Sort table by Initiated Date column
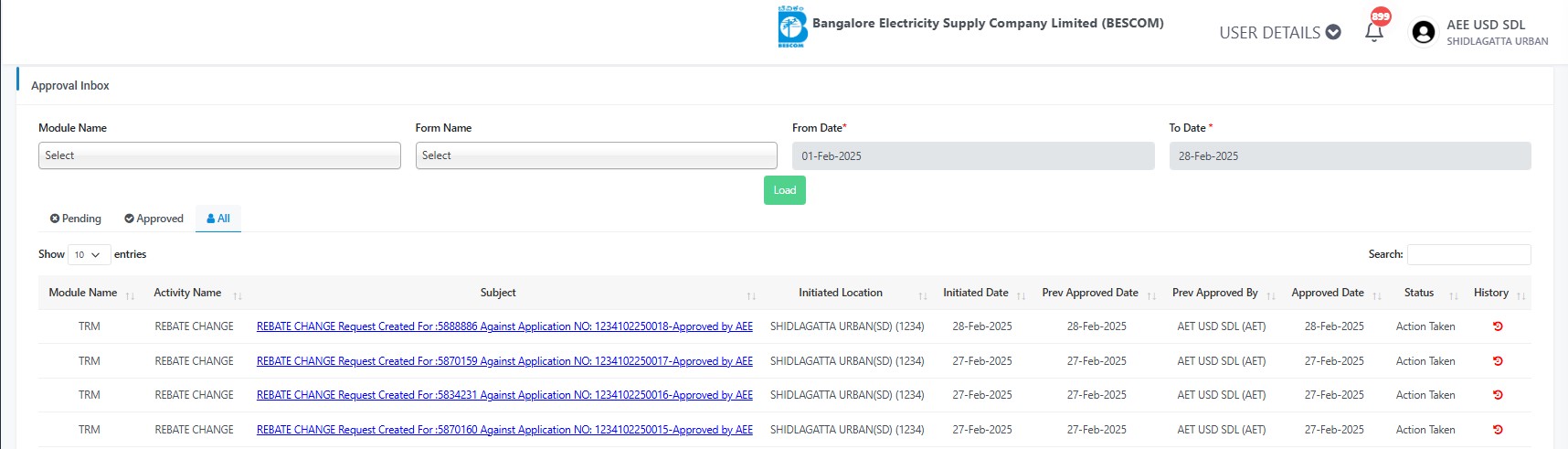 tap(976, 293)
